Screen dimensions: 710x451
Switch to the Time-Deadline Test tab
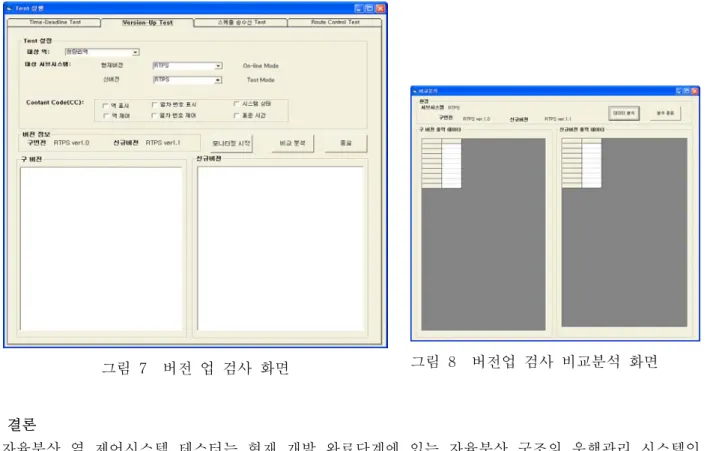pyautogui.click(x=55, y=22)
